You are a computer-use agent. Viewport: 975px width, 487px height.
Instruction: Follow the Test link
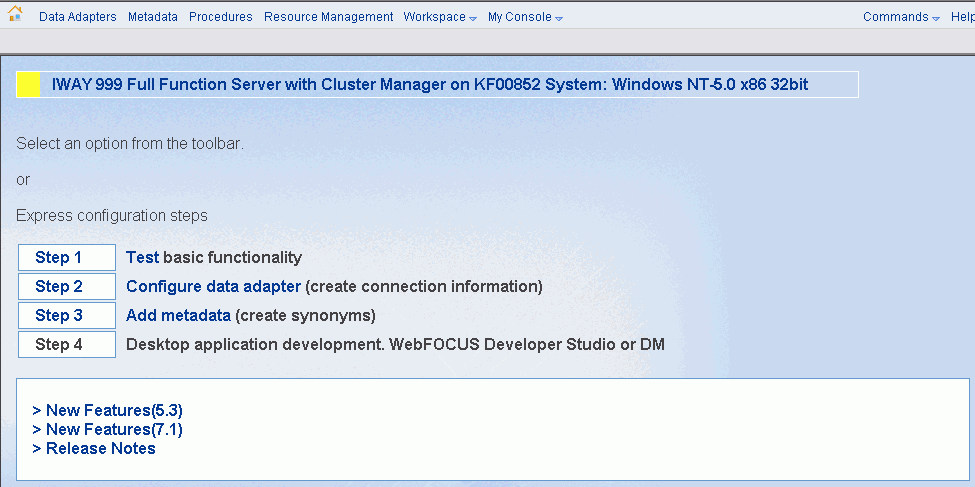143,257
